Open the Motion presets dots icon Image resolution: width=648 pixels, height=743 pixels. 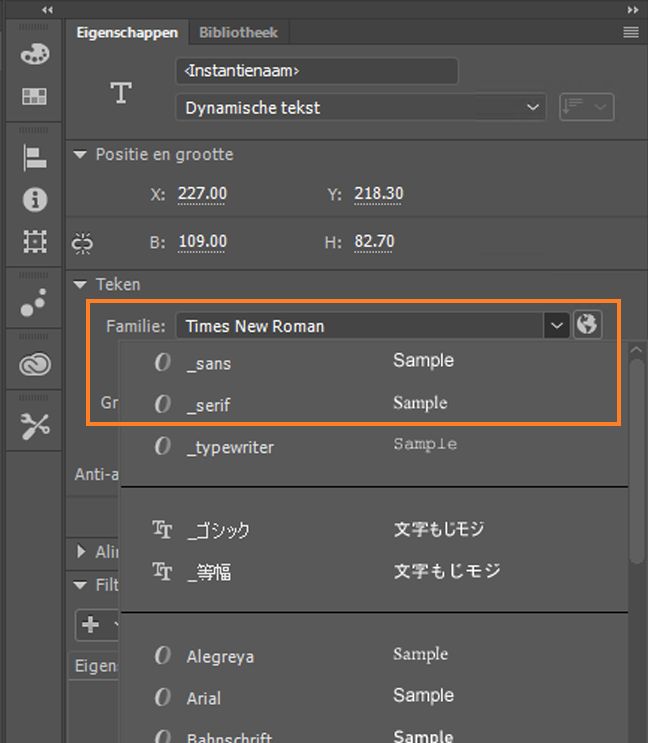coord(34,302)
